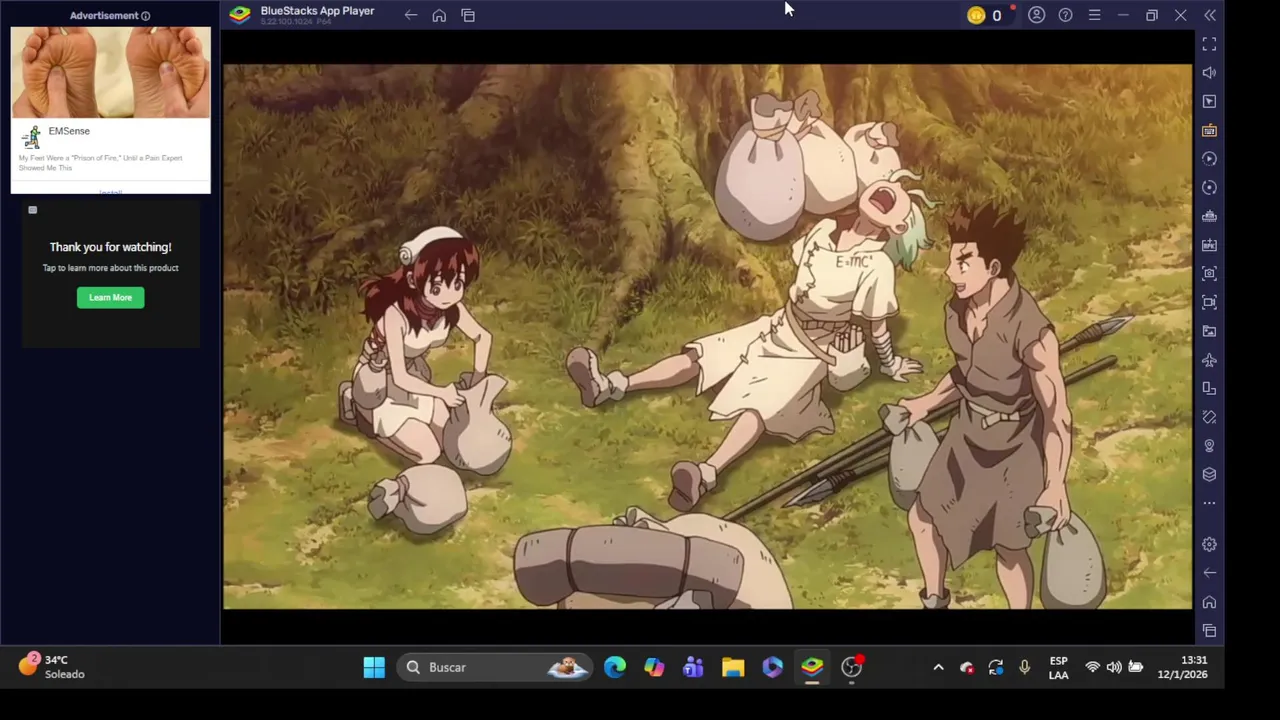Image resolution: width=1280 pixels, height=720 pixels.
Task: Click the Buscar taskbar search field
Action: click(x=497, y=667)
